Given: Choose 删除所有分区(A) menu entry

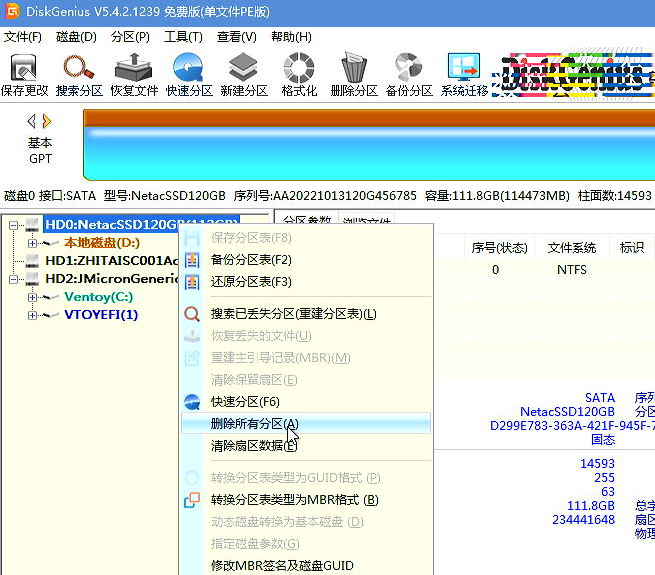Looking at the screenshot, I should click(x=306, y=424).
